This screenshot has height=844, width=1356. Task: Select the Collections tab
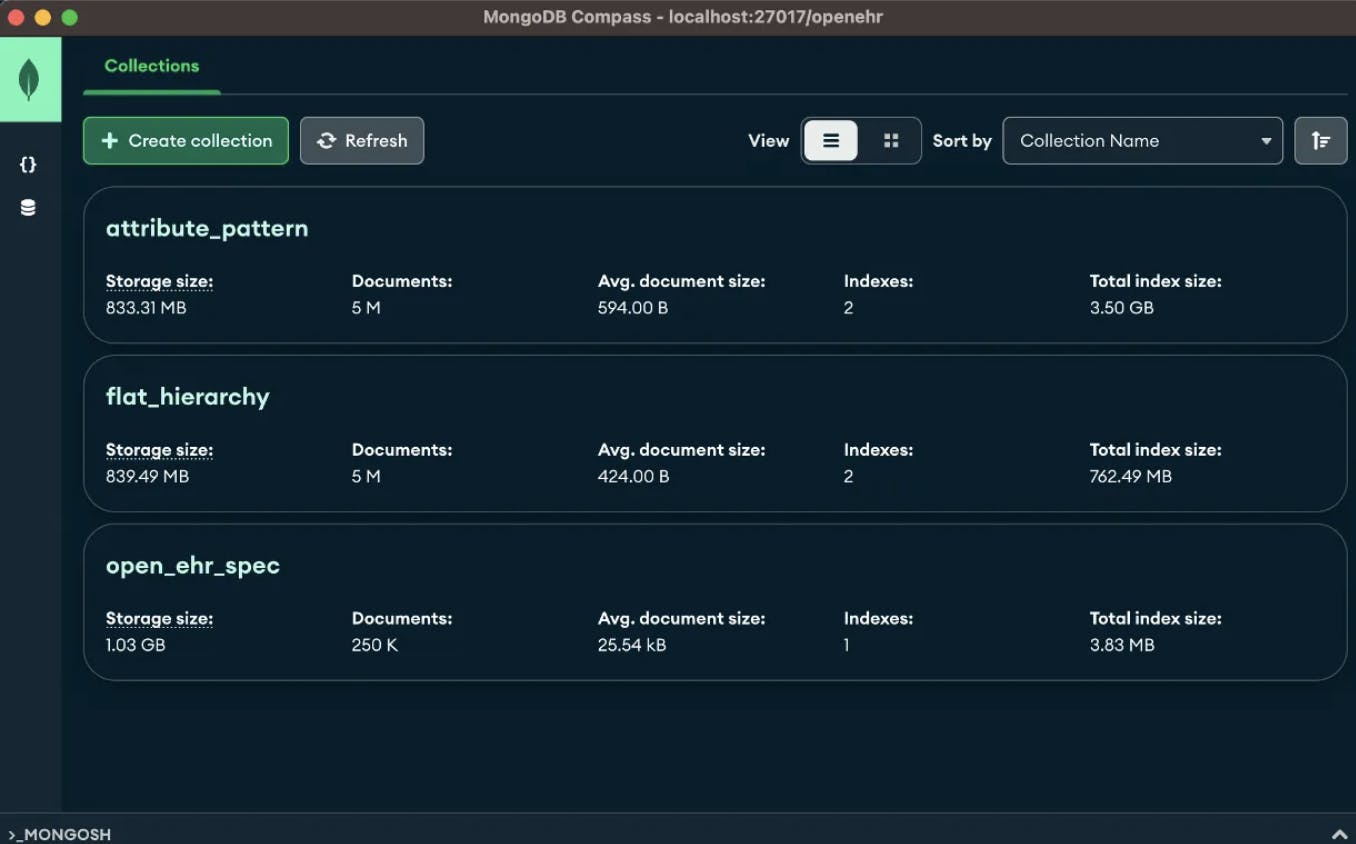coord(152,66)
